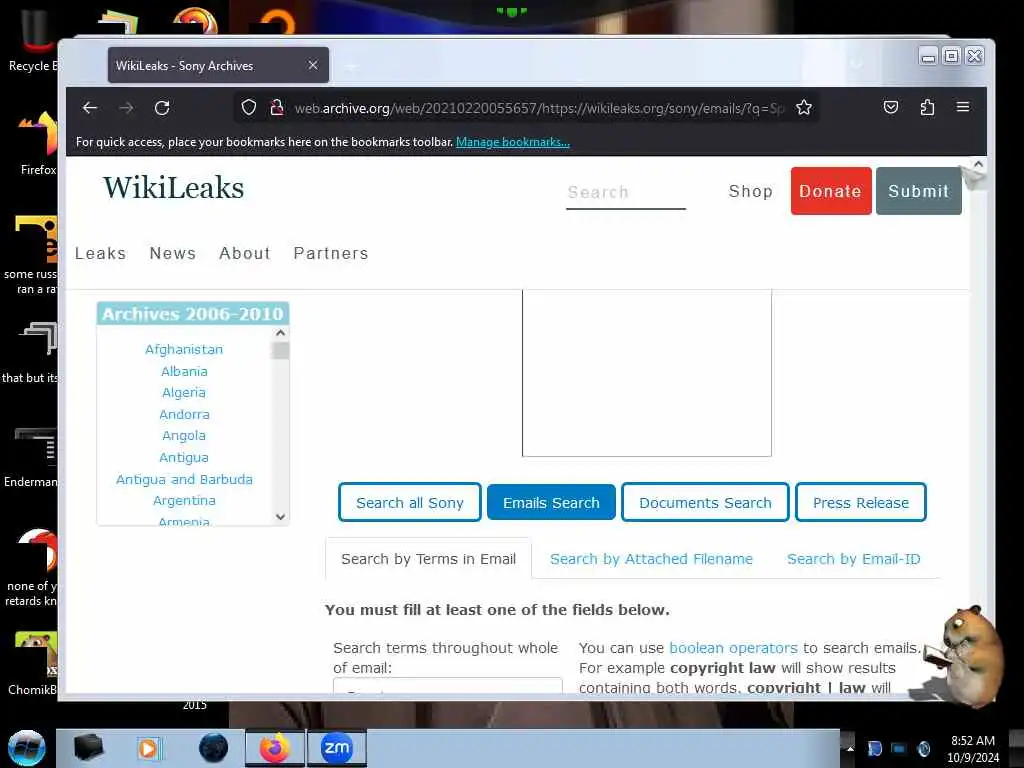The image size is (1024, 768).
Task: Open the Recycle Bin desktop icon
Action: tap(33, 41)
